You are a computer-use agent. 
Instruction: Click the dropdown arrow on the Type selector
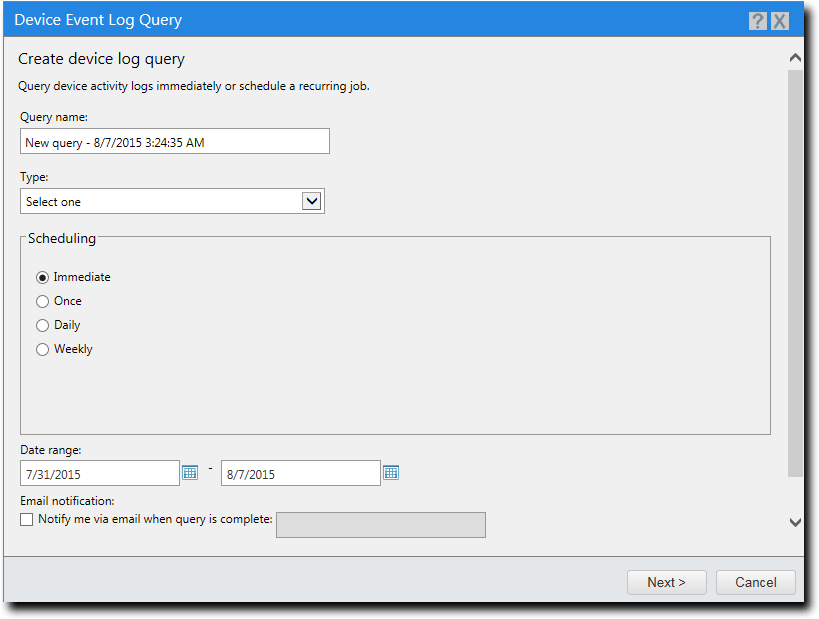click(x=311, y=200)
